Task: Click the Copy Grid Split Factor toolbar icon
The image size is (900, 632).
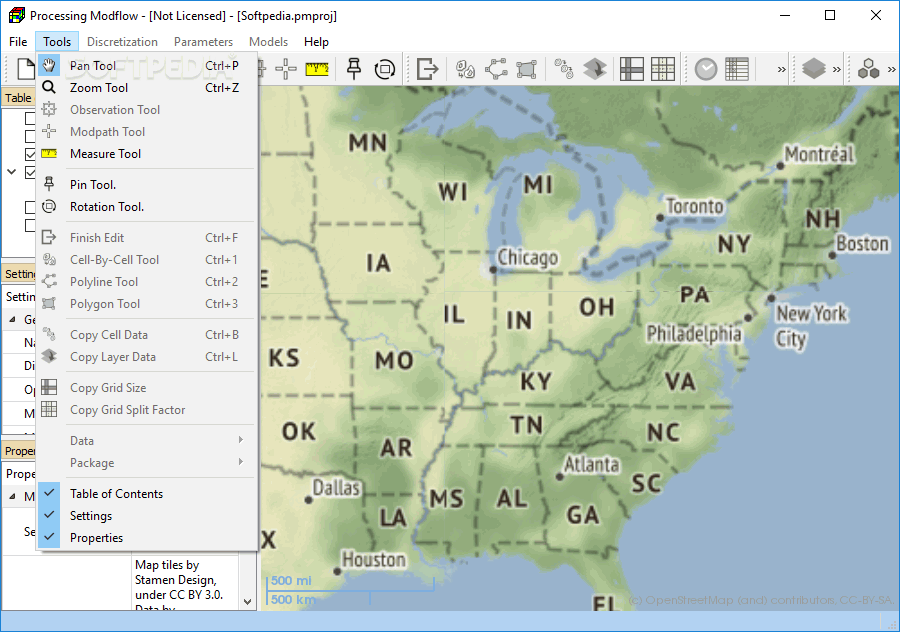Action: tap(663, 69)
